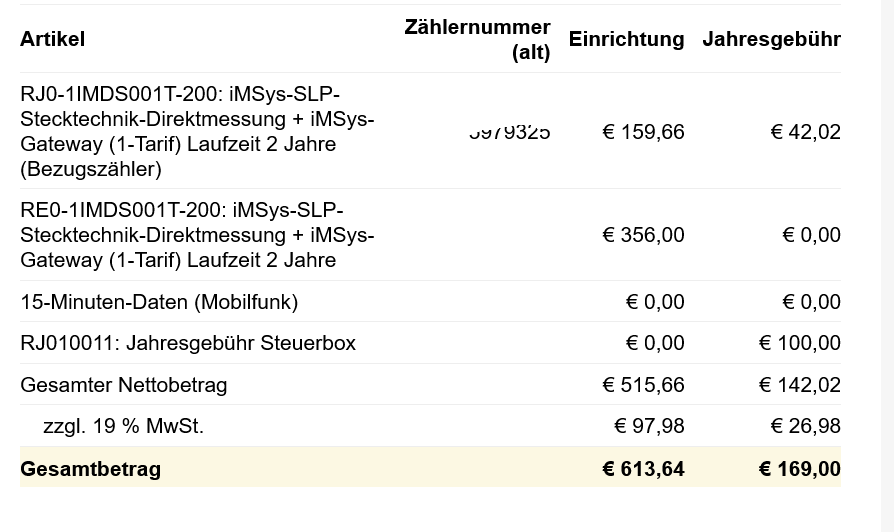894x532 pixels.
Task: Click the € 515,66 net setup total
Action: coord(643,385)
